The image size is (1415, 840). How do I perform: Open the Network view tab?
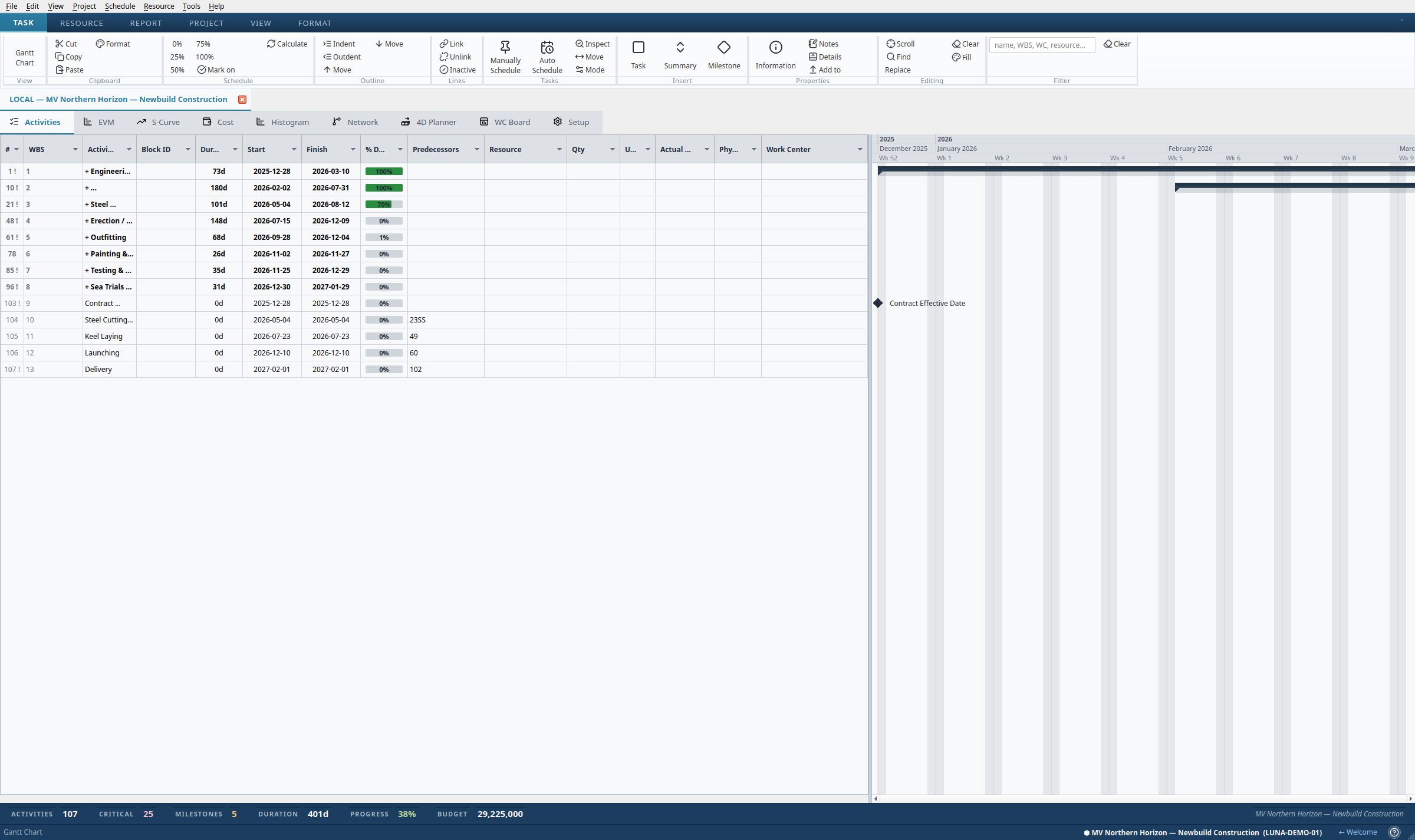(356, 122)
